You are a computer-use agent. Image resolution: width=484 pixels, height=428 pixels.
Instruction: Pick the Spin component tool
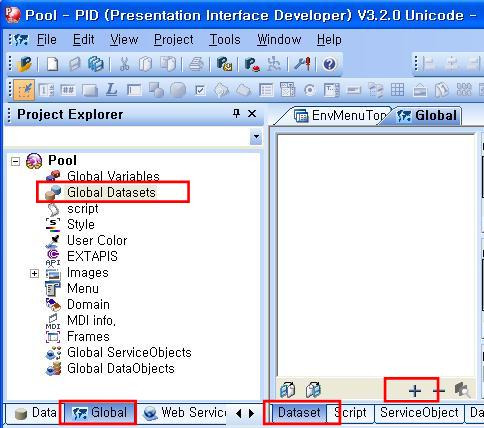click(x=46, y=90)
